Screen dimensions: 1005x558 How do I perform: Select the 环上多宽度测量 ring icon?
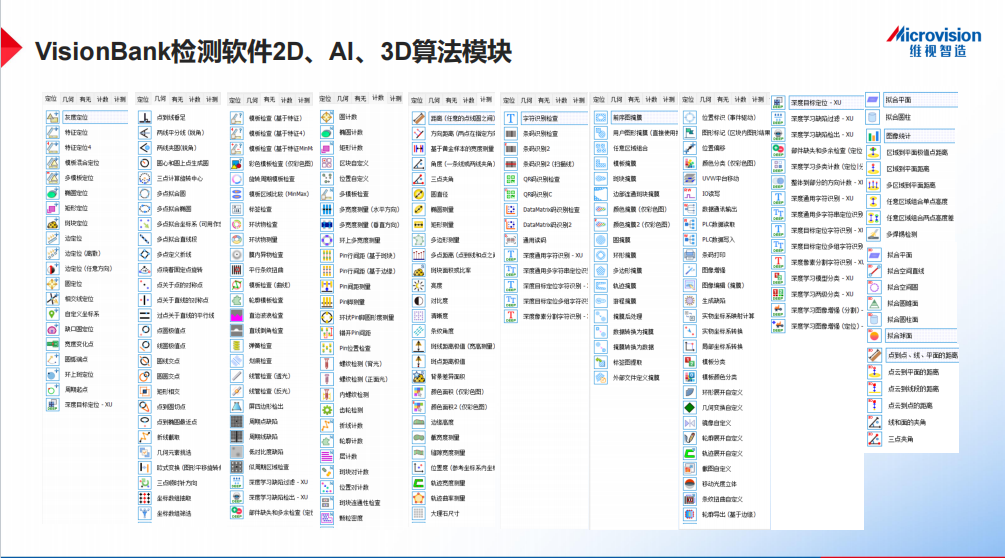327,240
